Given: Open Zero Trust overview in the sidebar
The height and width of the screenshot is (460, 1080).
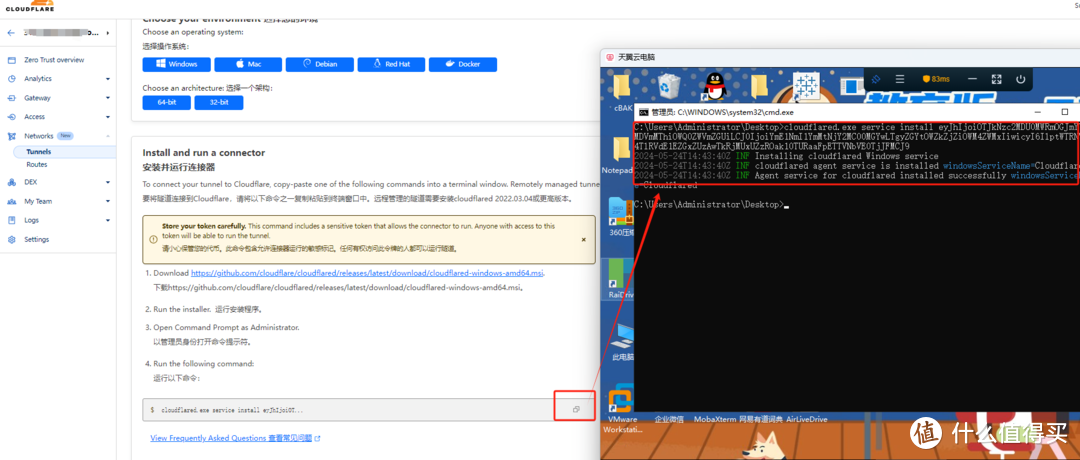Looking at the screenshot, I should (x=54, y=60).
